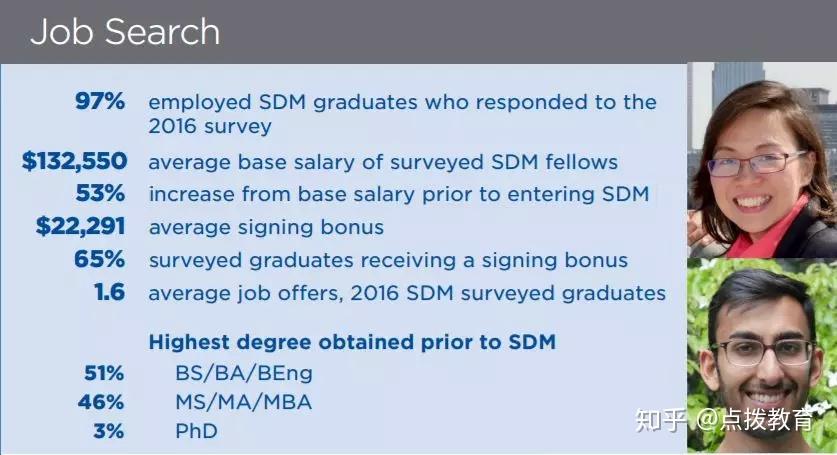Viewport: 837px width, 455px height.
Task: Click the Job Search slide title
Action: 125,31
